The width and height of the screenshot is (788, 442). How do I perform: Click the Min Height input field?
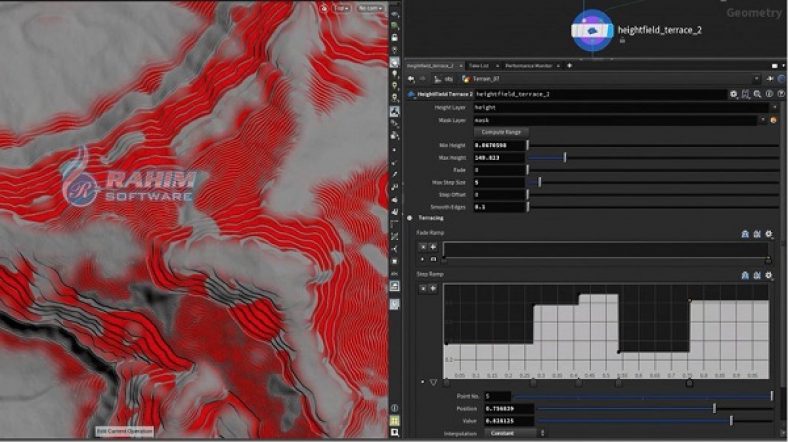[x=497, y=145]
